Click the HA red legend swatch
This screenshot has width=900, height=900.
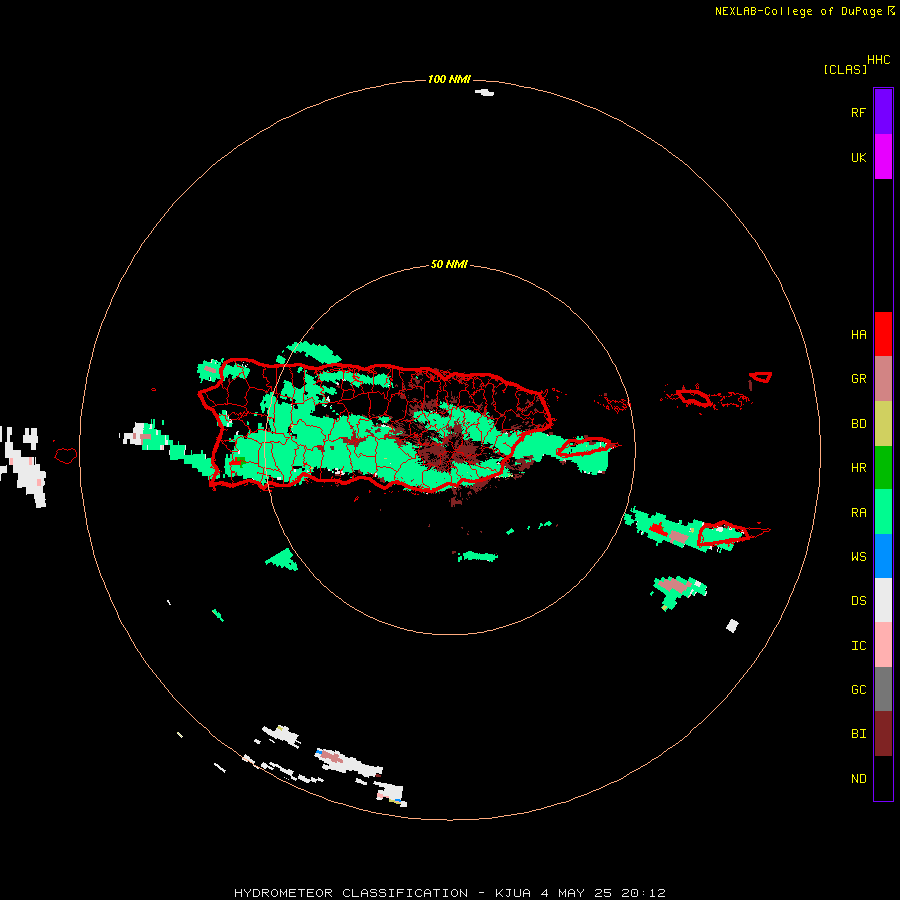883,334
